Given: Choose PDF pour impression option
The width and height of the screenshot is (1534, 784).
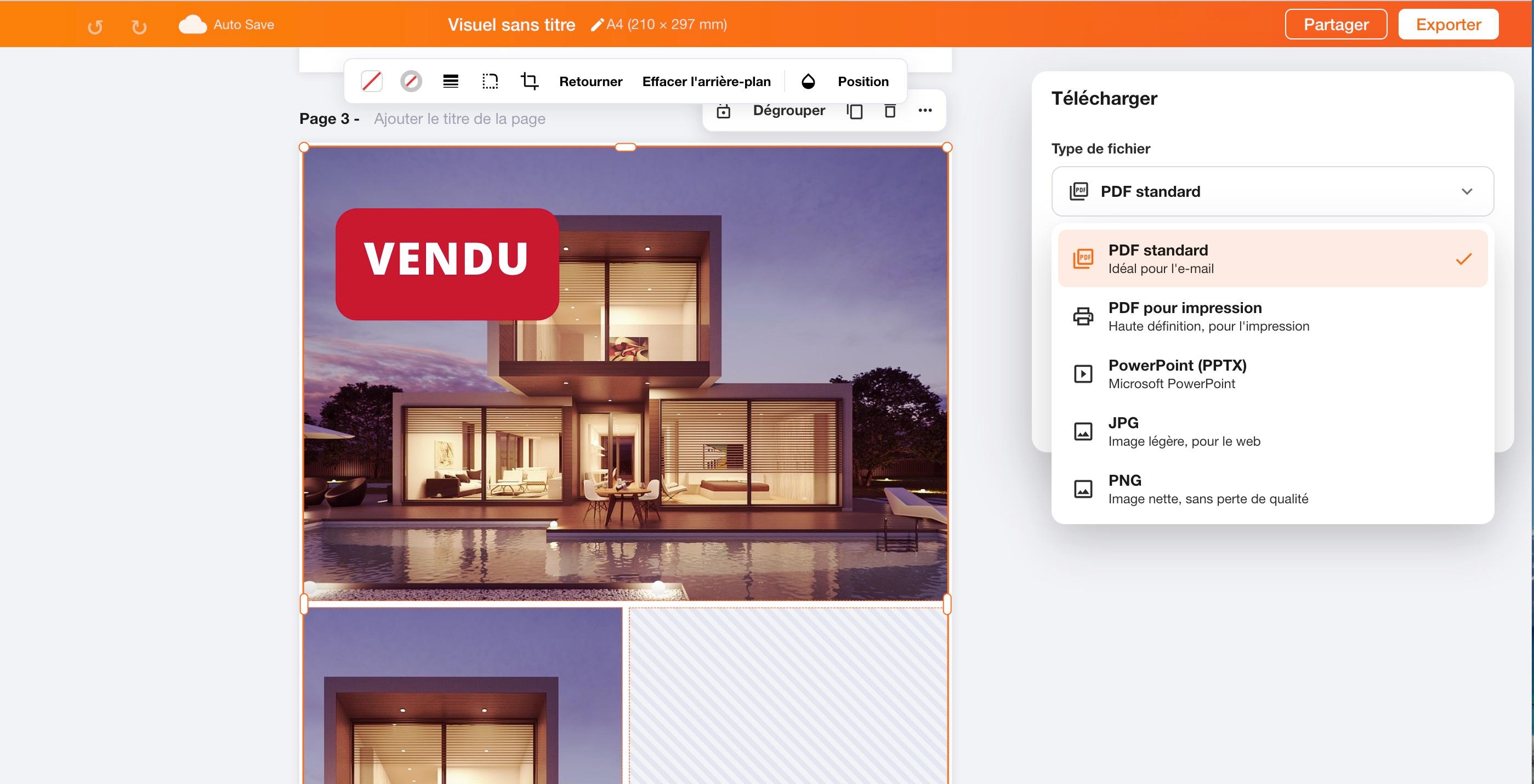Looking at the screenshot, I should pyautogui.click(x=1272, y=316).
